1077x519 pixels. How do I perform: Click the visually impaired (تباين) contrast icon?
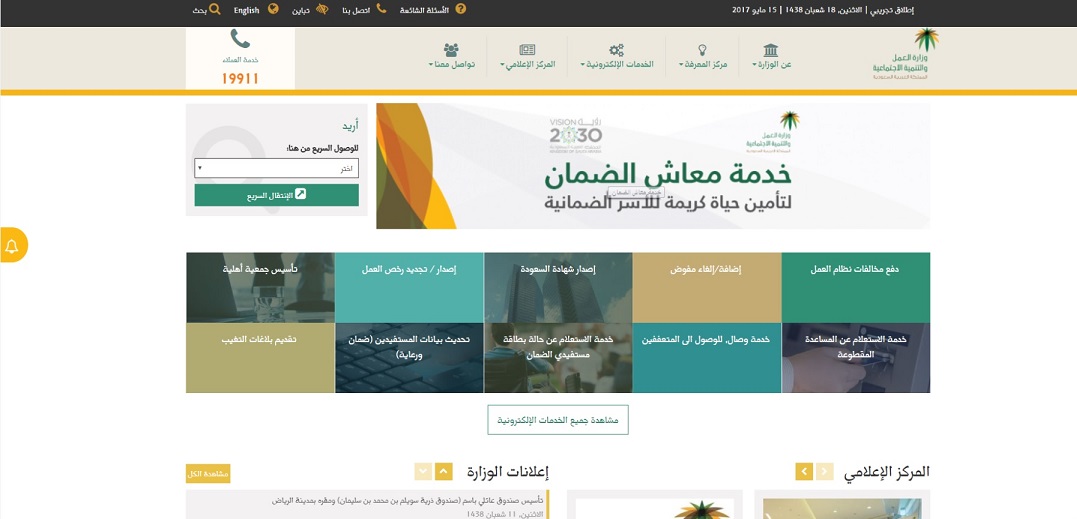(322, 10)
